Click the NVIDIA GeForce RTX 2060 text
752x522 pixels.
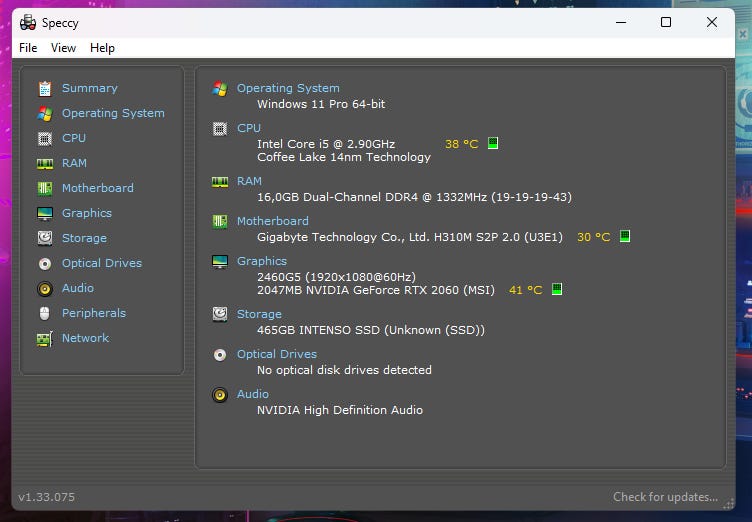pos(376,290)
